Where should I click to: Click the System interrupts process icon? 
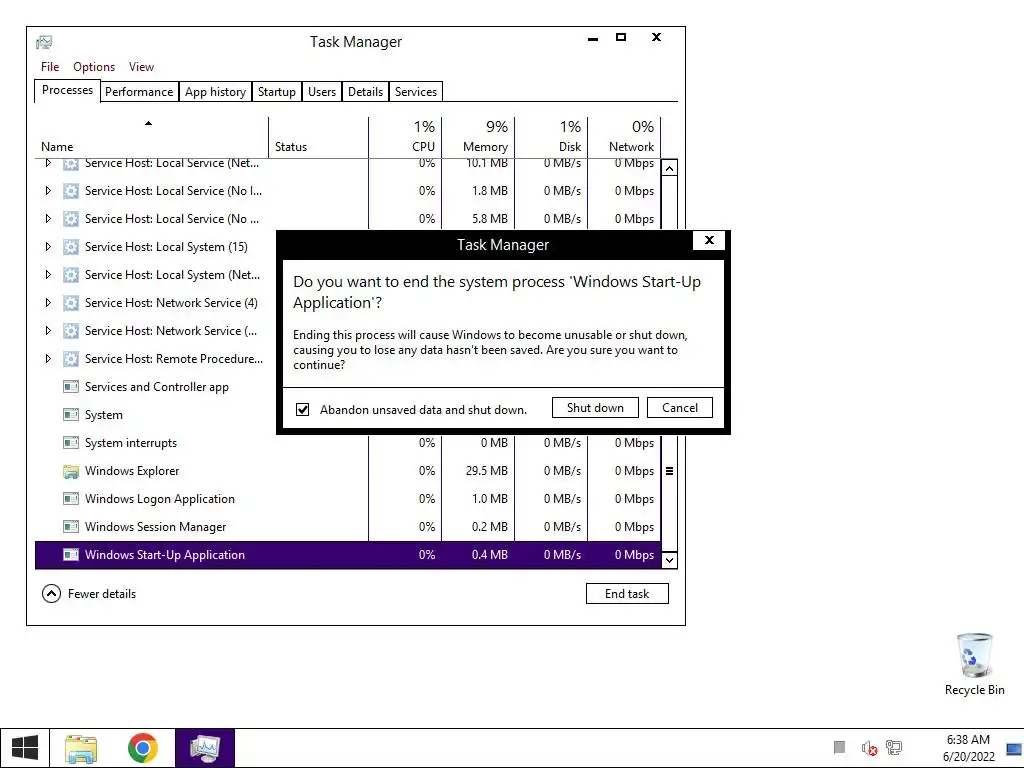(x=71, y=443)
